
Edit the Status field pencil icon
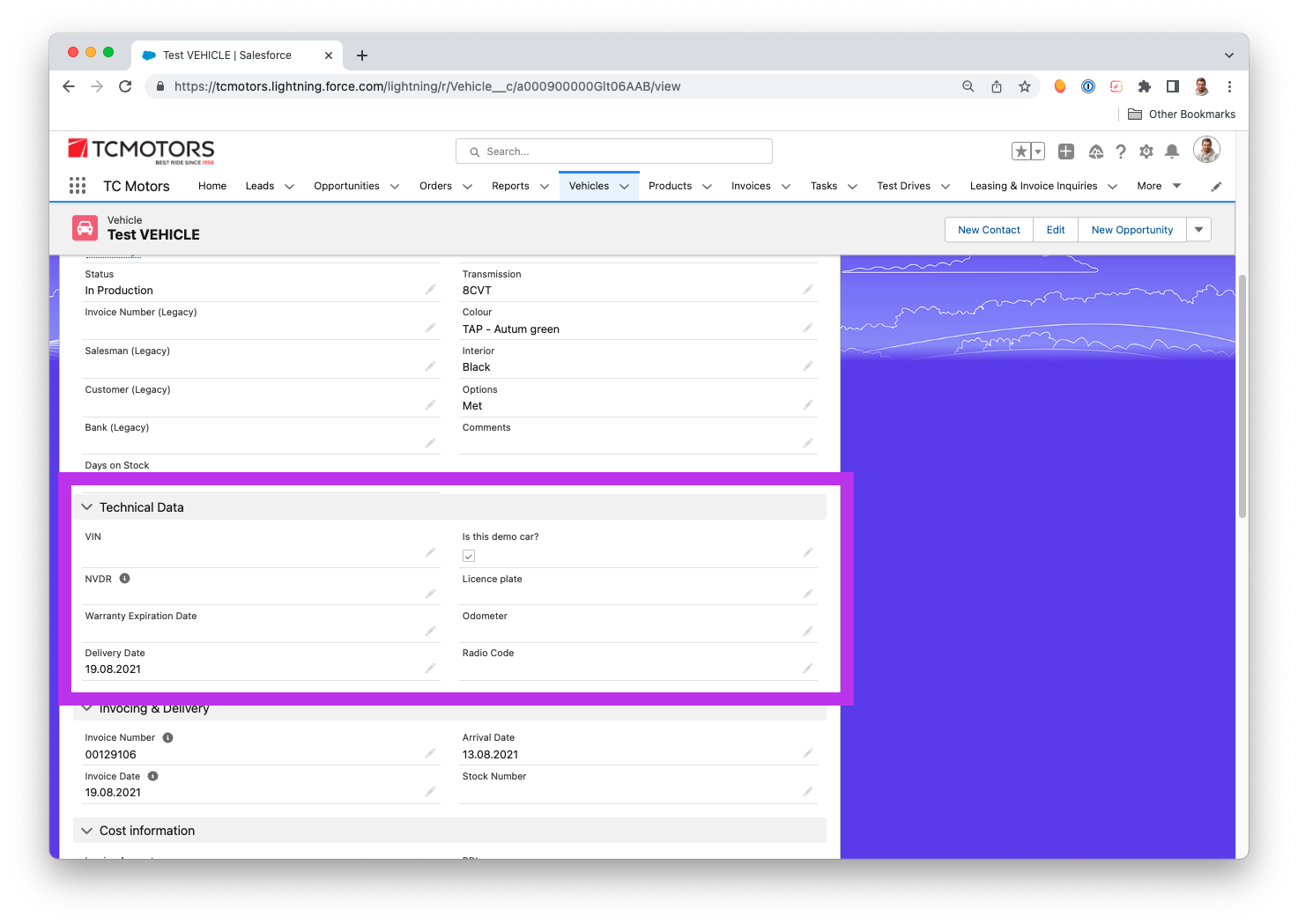coord(430,290)
